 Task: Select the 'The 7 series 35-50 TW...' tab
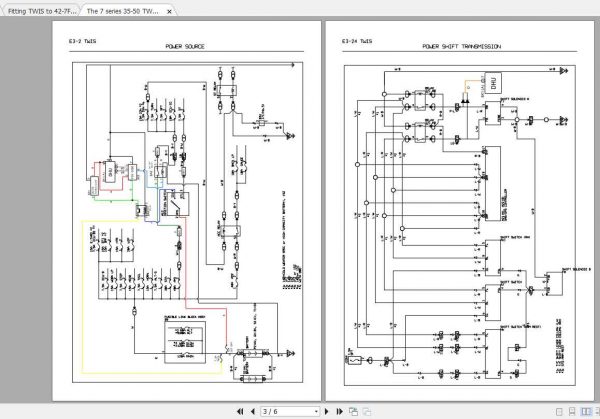pos(122,11)
